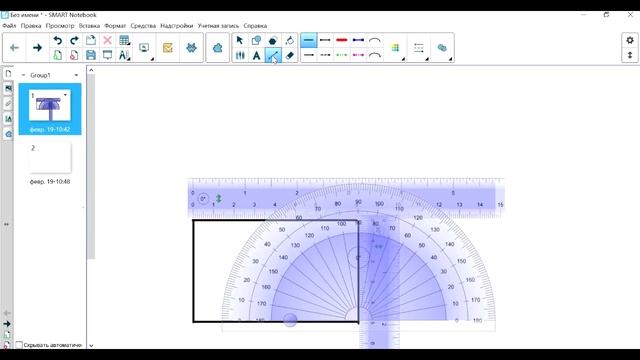Add a new page with the green page icon
This screenshot has height=360, width=640.
click(x=58, y=55)
